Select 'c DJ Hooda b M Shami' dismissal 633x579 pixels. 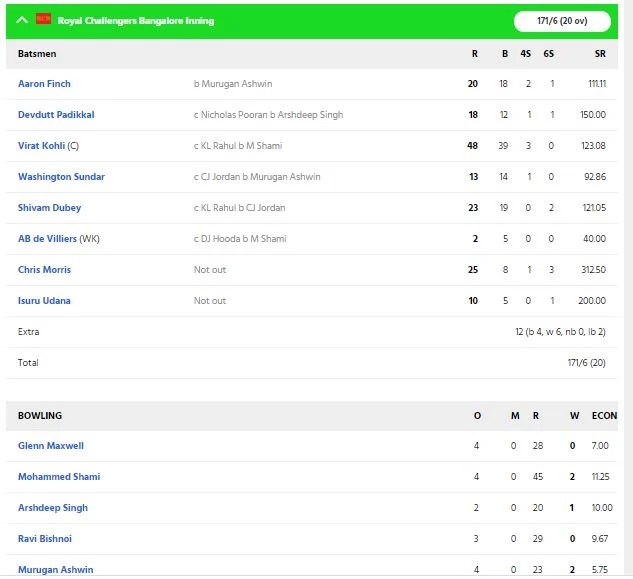[x=240, y=239]
